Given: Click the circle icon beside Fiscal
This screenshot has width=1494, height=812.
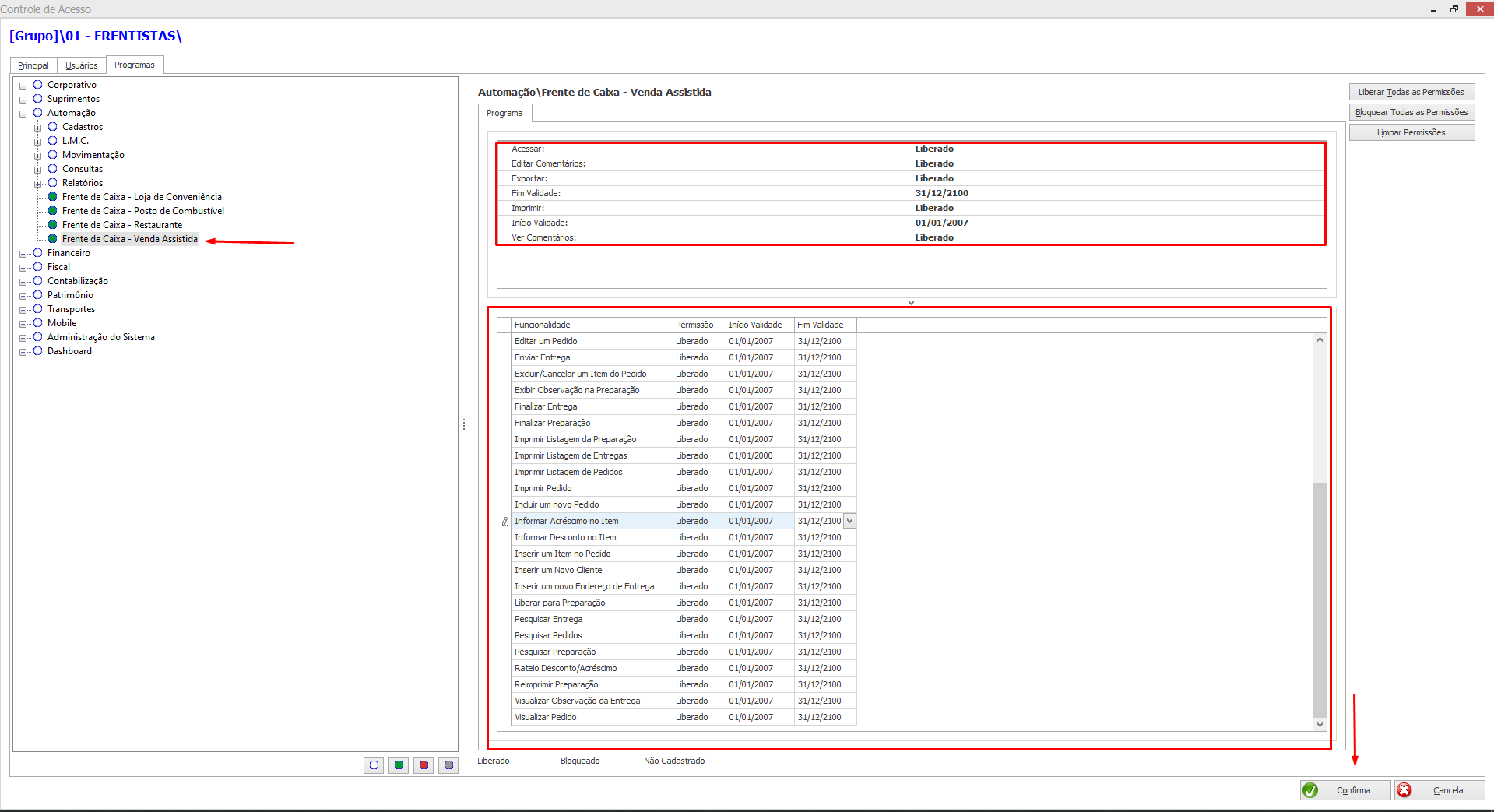Looking at the screenshot, I should point(37,267).
